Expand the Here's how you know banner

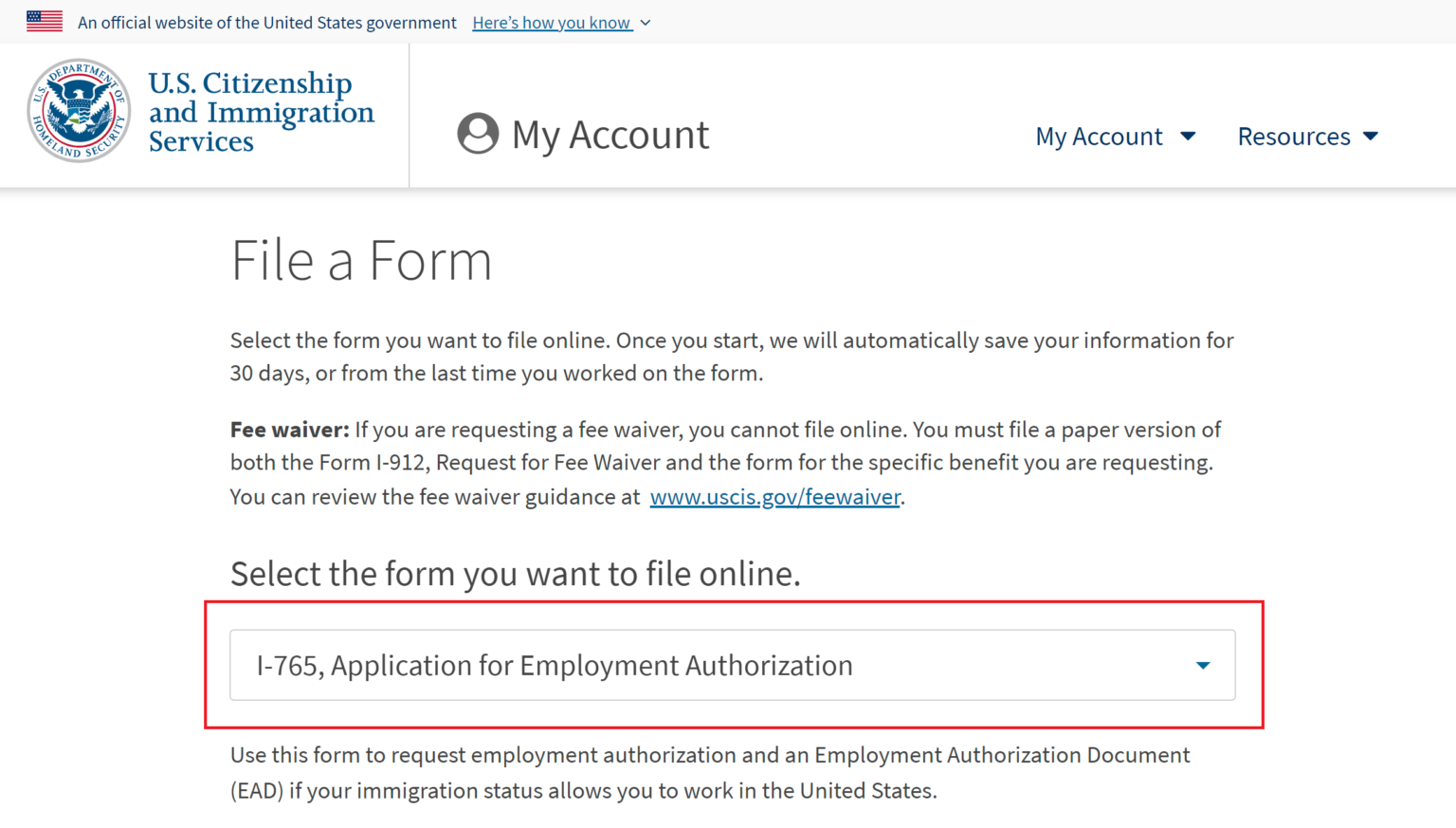[552, 23]
